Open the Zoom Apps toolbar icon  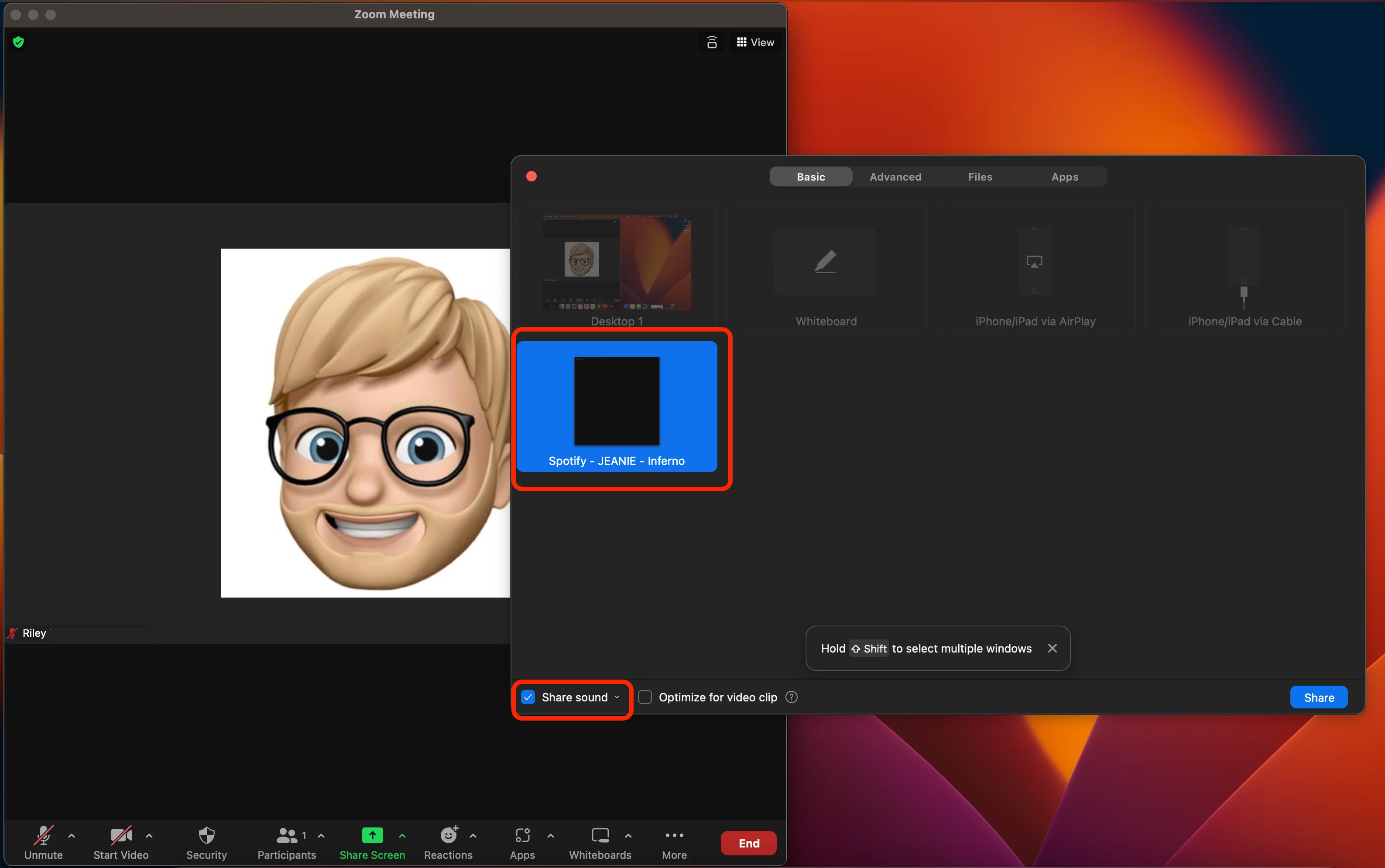[x=522, y=835]
